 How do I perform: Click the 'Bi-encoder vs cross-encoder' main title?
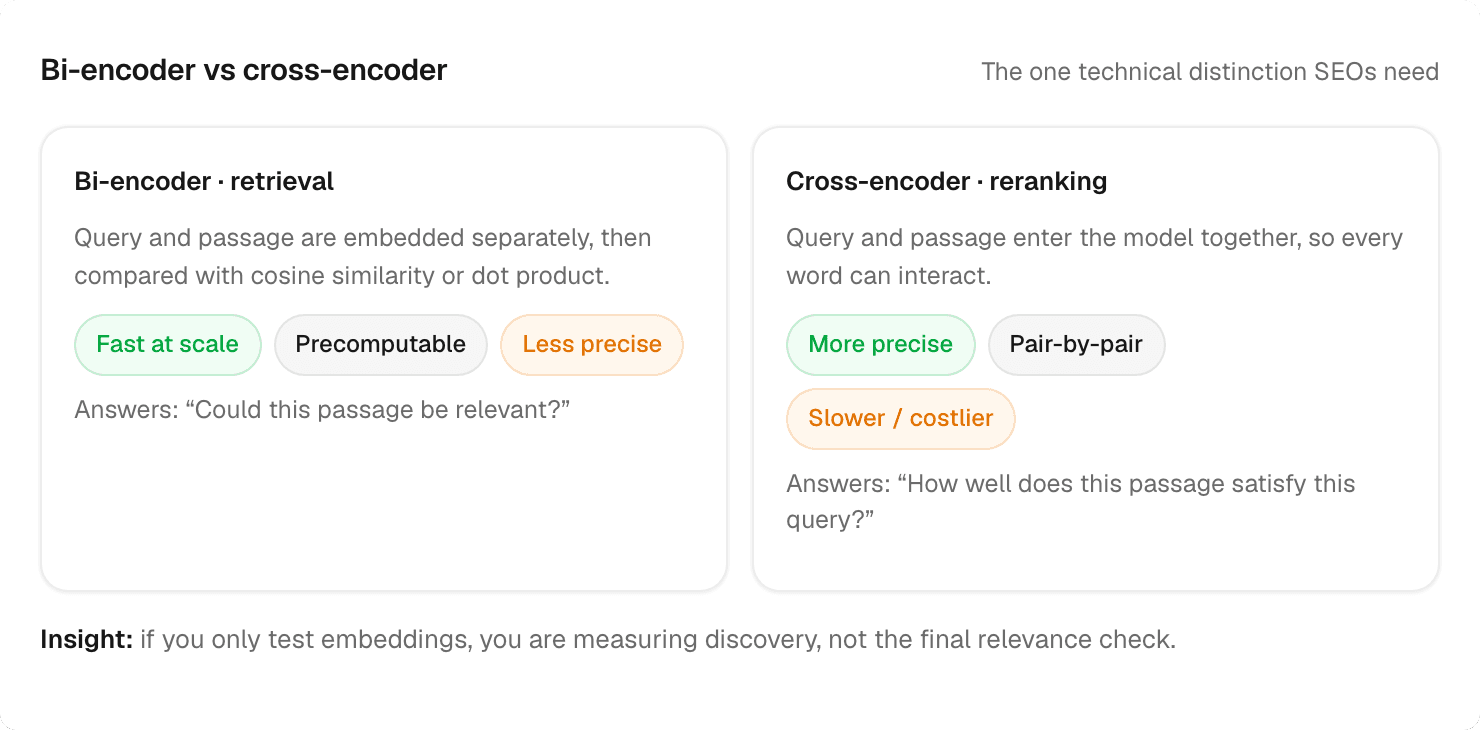244,71
